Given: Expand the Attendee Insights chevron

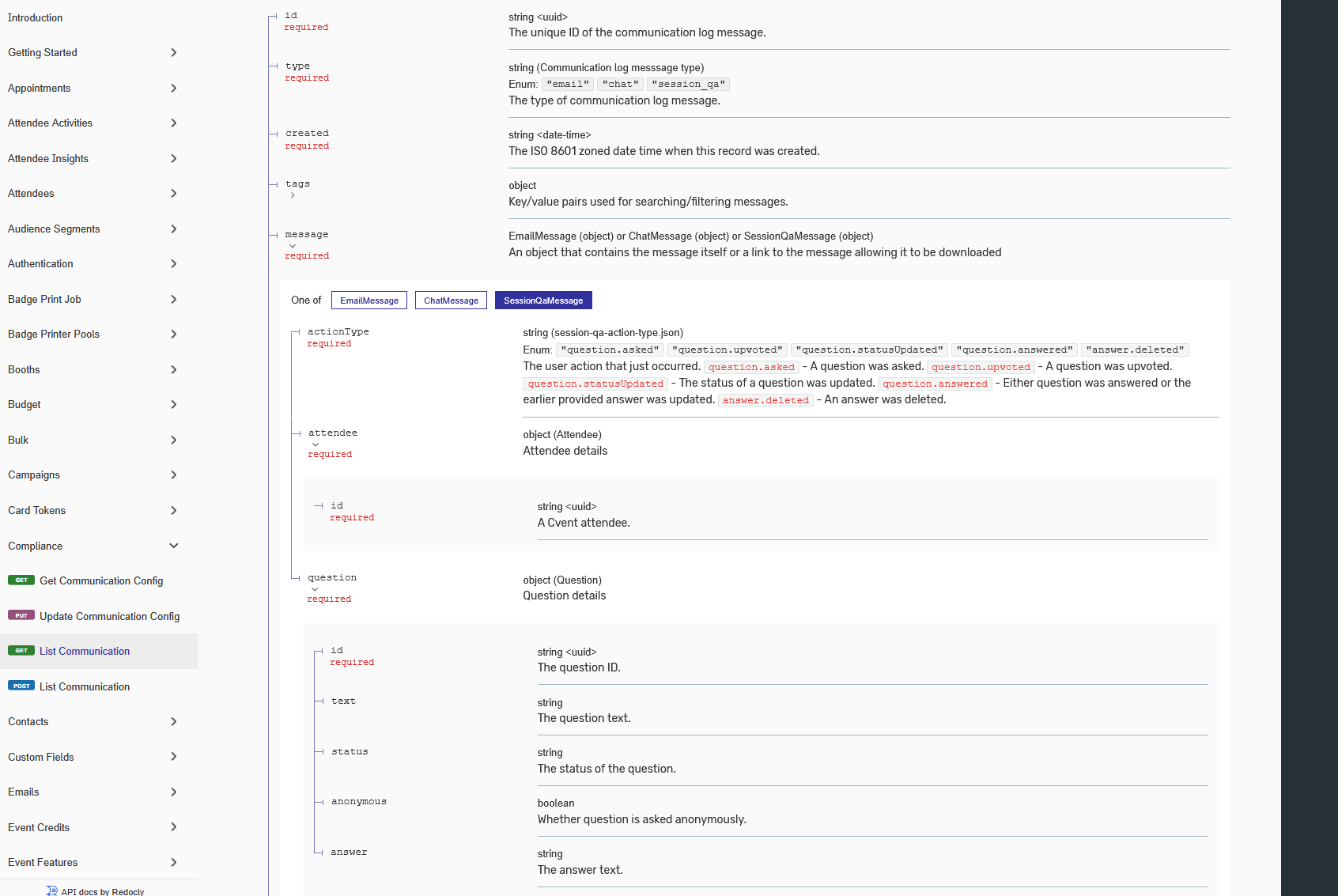Looking at the screenshot, I should tap(174, 158).
